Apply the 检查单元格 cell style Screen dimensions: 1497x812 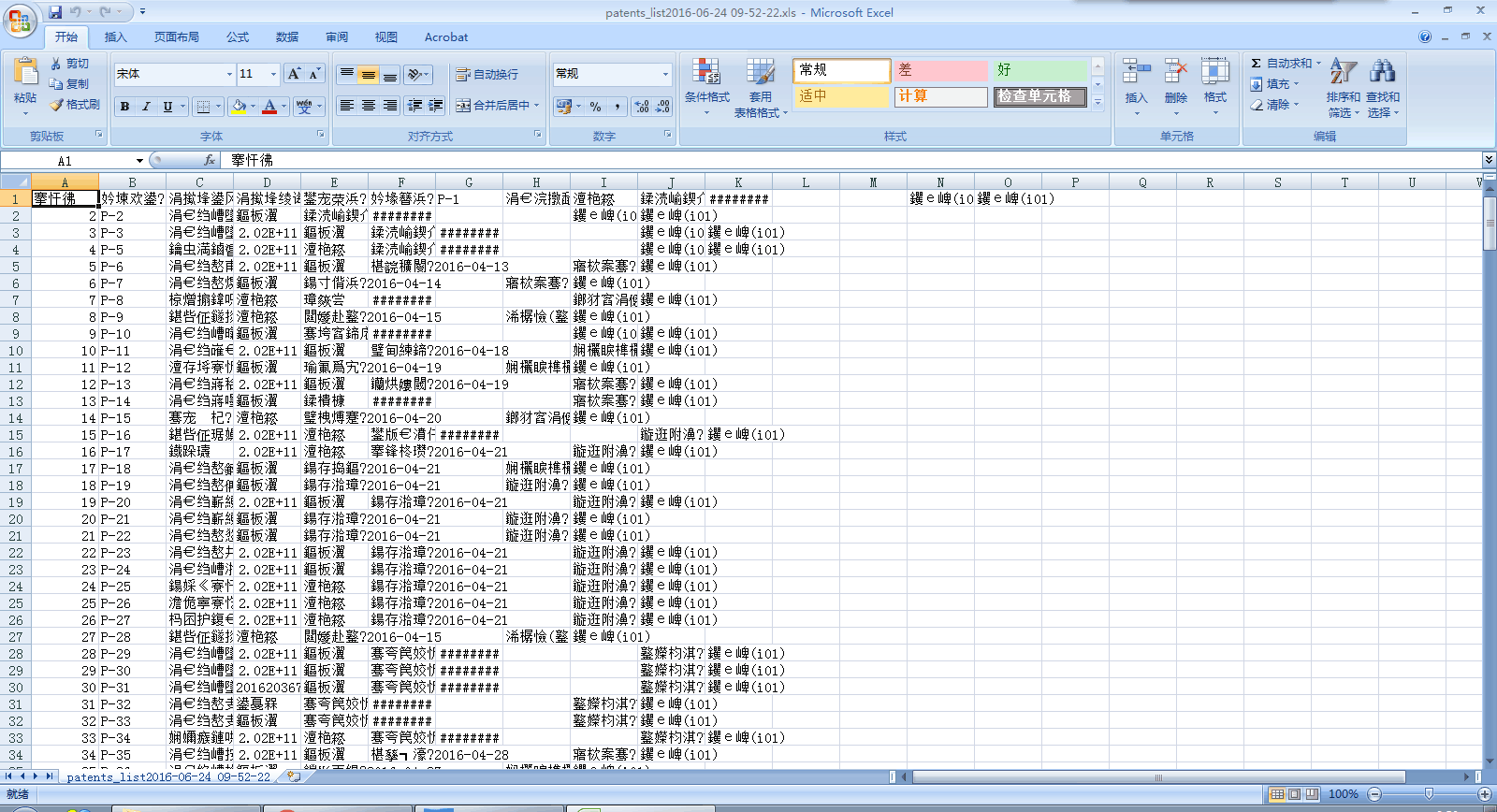[1039, 96]
